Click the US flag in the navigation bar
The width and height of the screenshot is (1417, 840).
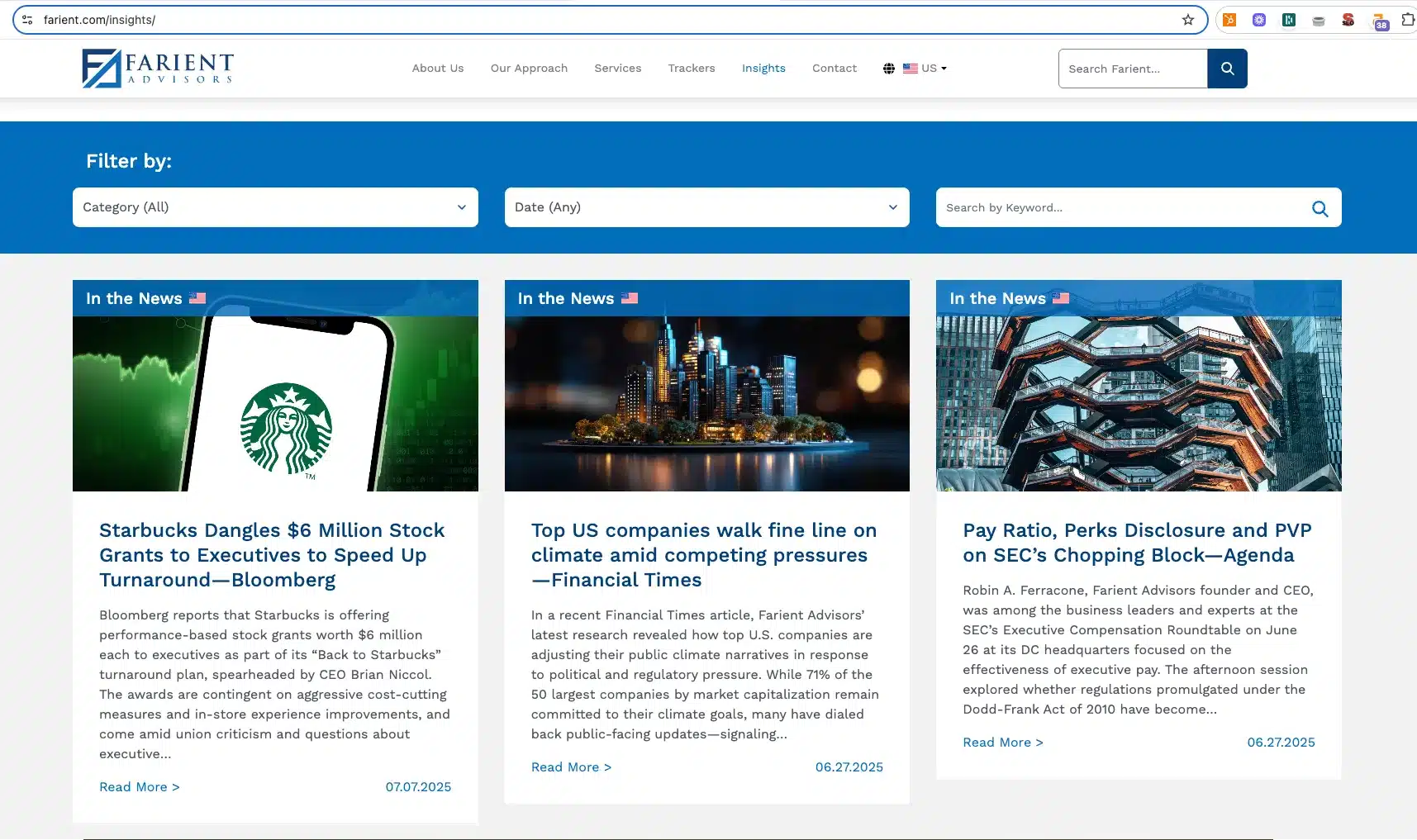coord(911,69)
